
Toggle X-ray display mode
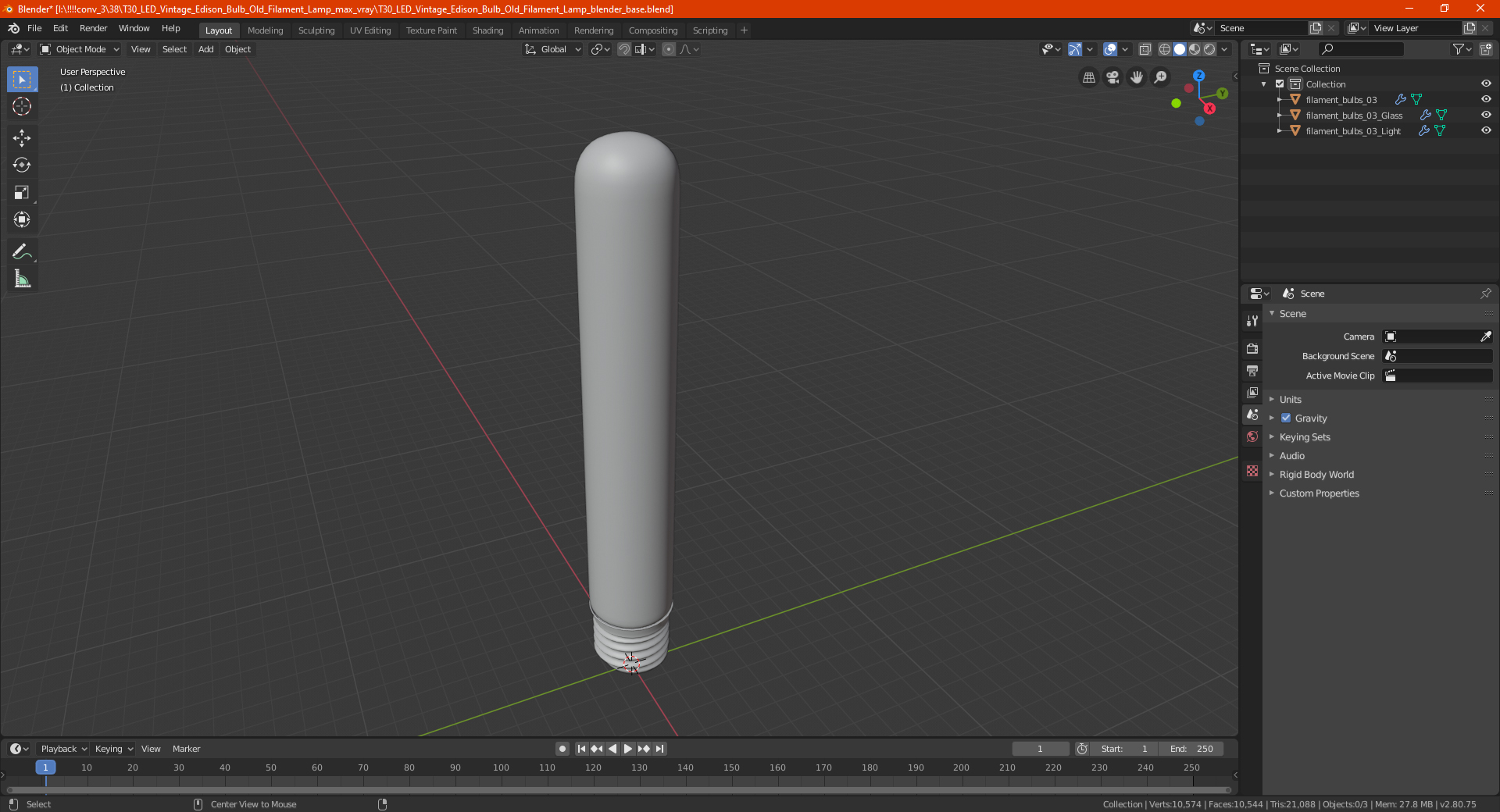click(x=1145, y=49)
